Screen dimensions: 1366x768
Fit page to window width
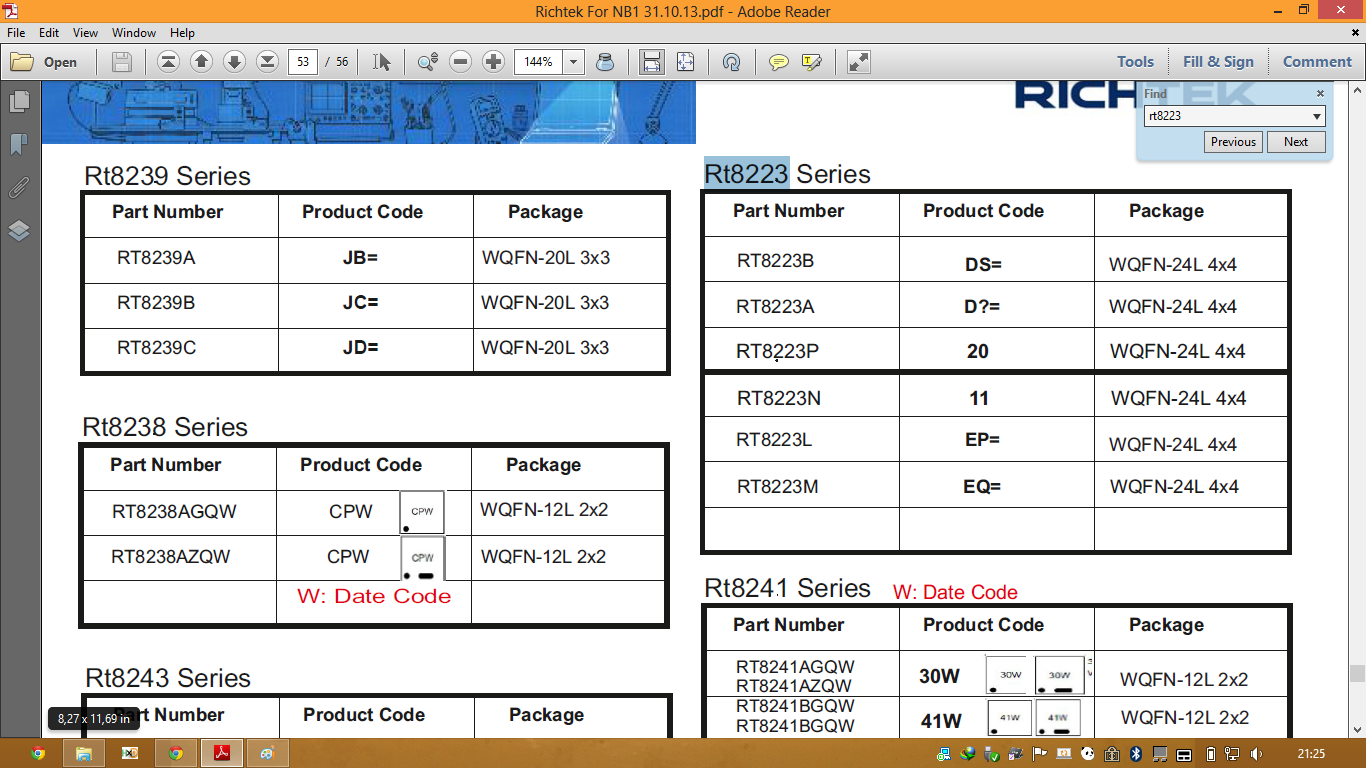[652, 62]
